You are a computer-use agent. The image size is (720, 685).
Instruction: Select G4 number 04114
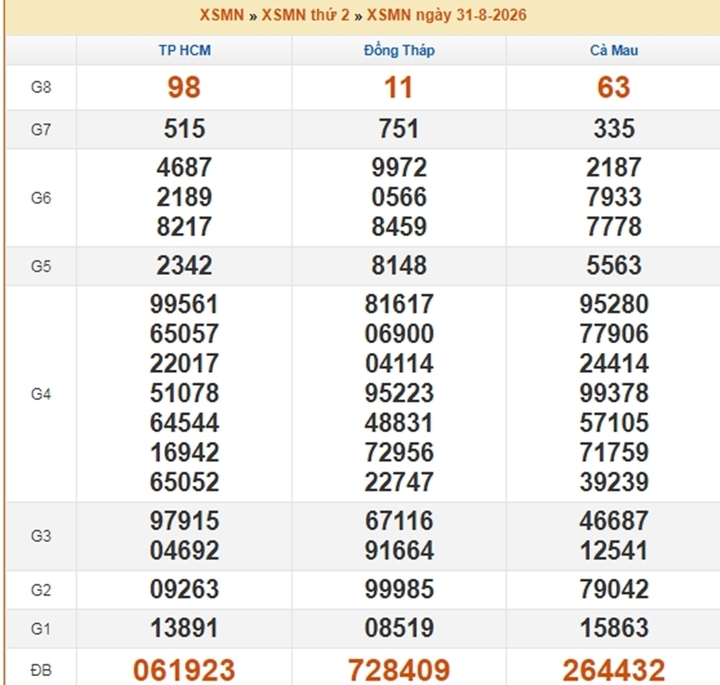399,364
